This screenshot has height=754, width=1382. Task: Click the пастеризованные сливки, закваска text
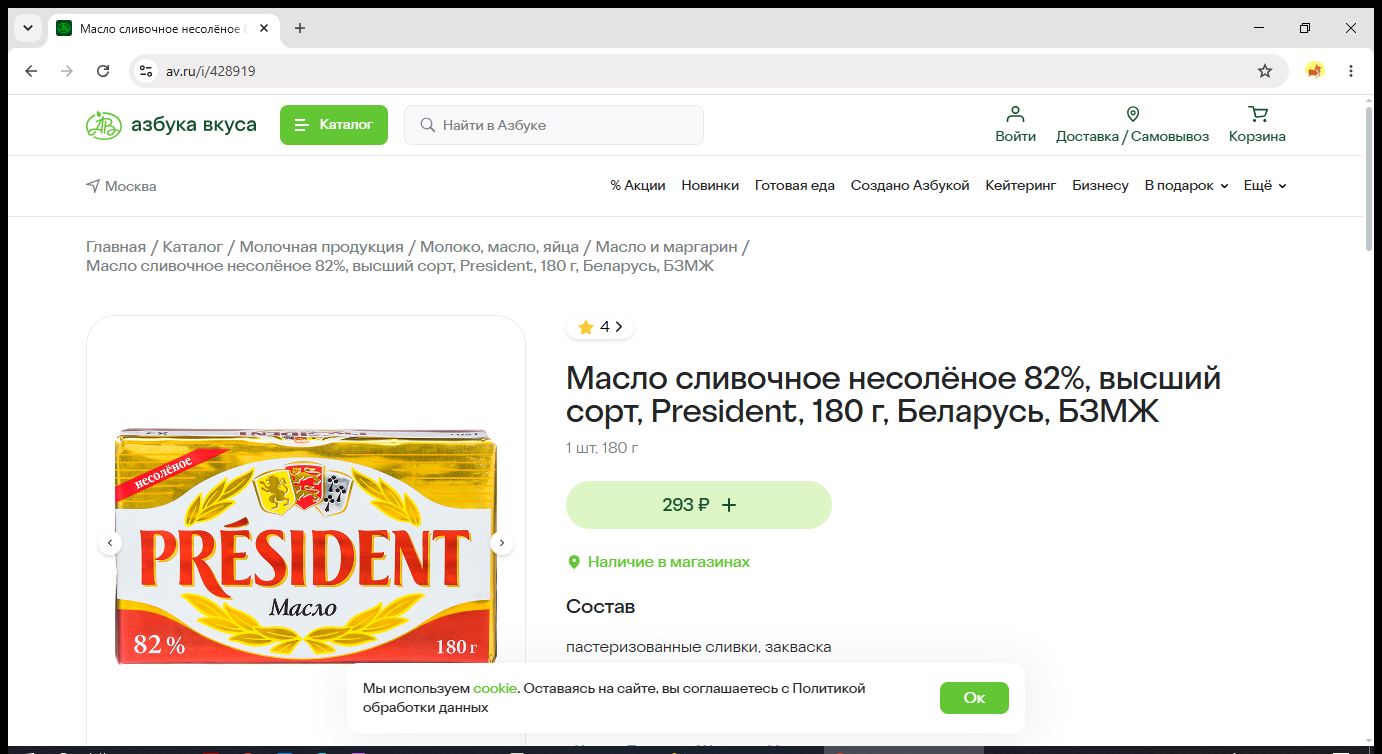click(699, 647)
